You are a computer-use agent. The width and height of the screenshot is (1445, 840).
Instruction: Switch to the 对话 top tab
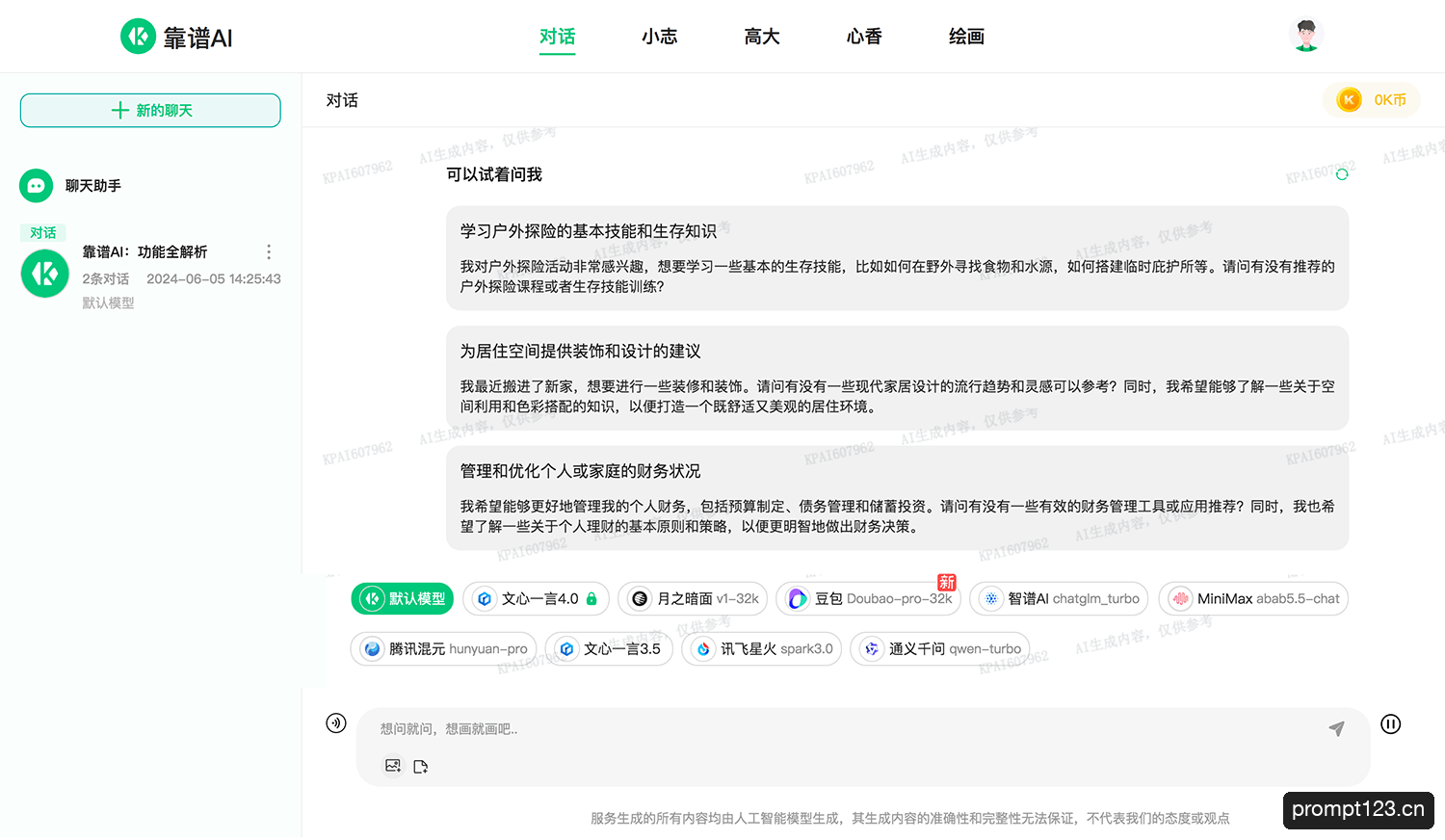557,37
